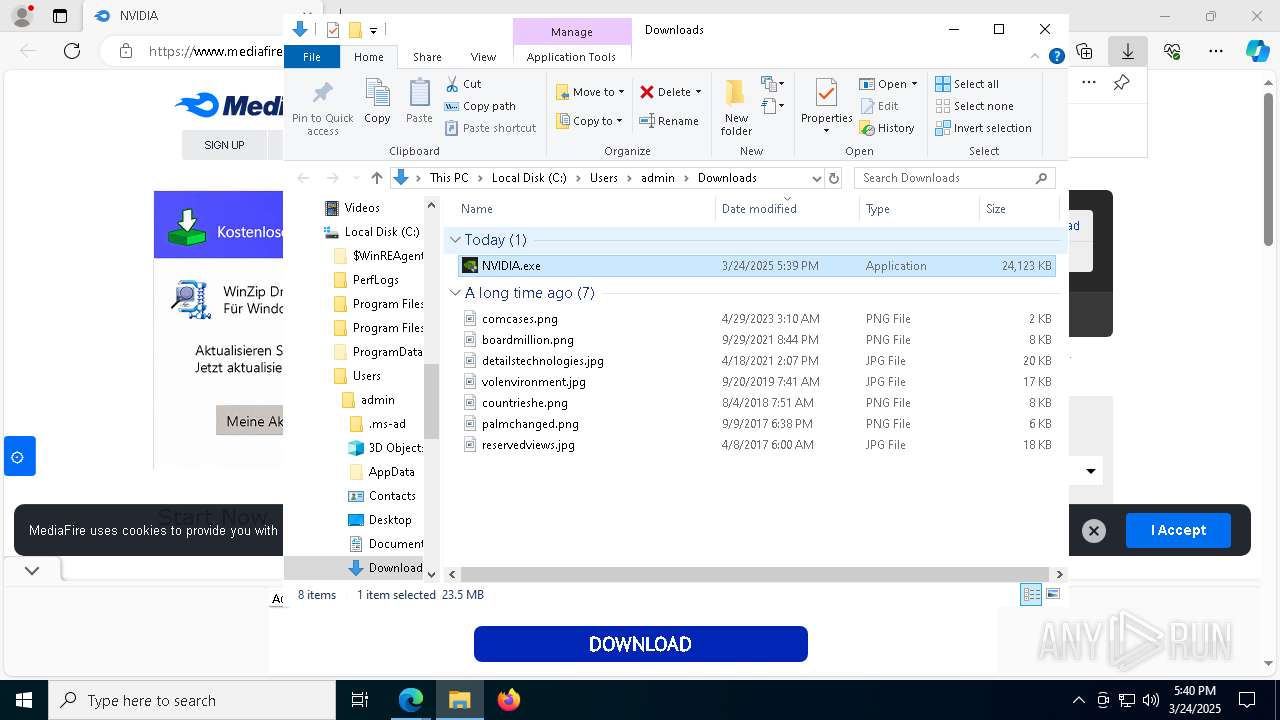This screenshot has width=1280, height=720.
Task: Sort by the Name column header
Action: (584, 209)
